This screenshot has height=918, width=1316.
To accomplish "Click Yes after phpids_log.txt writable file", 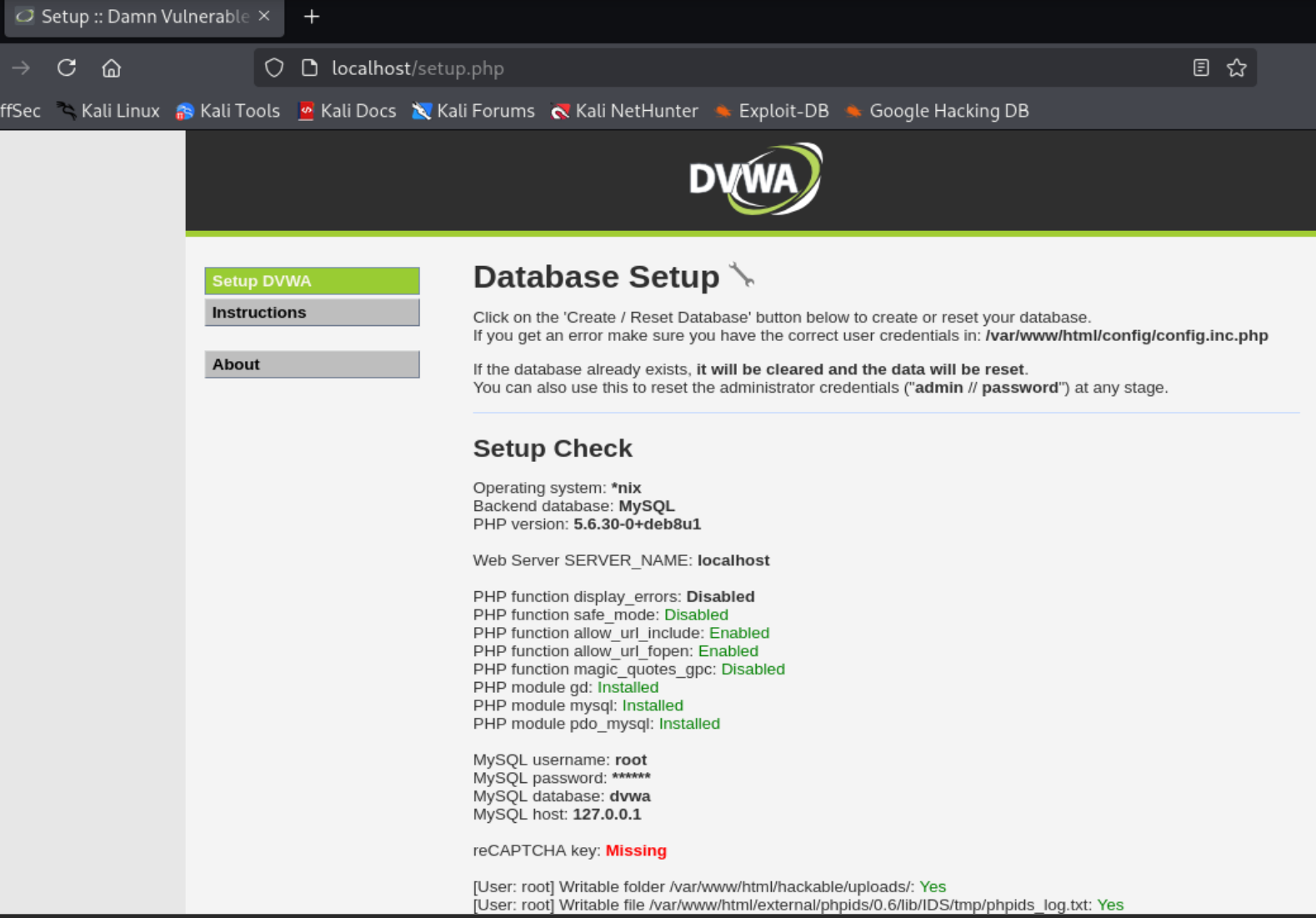I will 1110,905.
